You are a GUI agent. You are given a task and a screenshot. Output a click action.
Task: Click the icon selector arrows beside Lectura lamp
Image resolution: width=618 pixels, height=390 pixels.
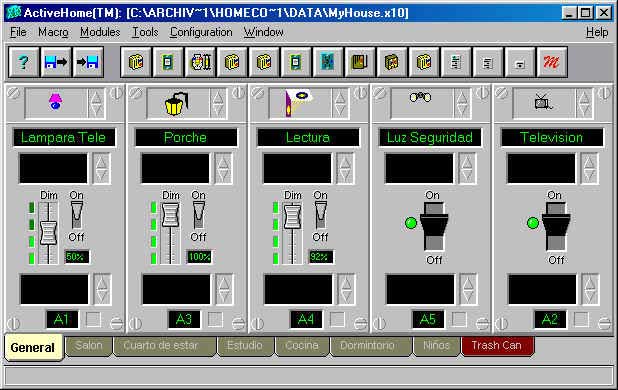[x=340, y=103]
